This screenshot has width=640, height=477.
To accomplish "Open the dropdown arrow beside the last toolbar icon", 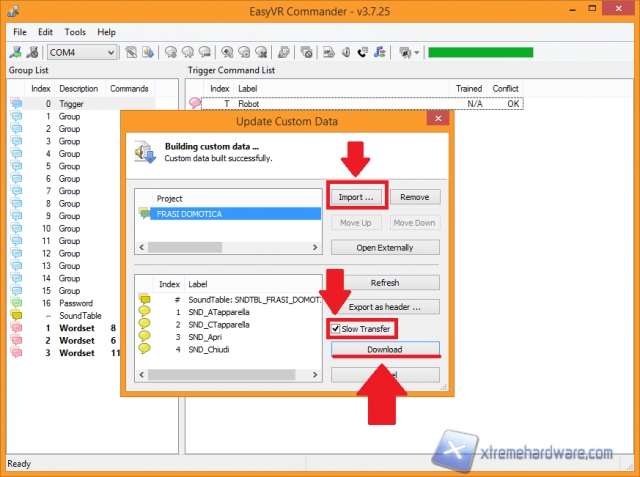I will coord(417,52).
